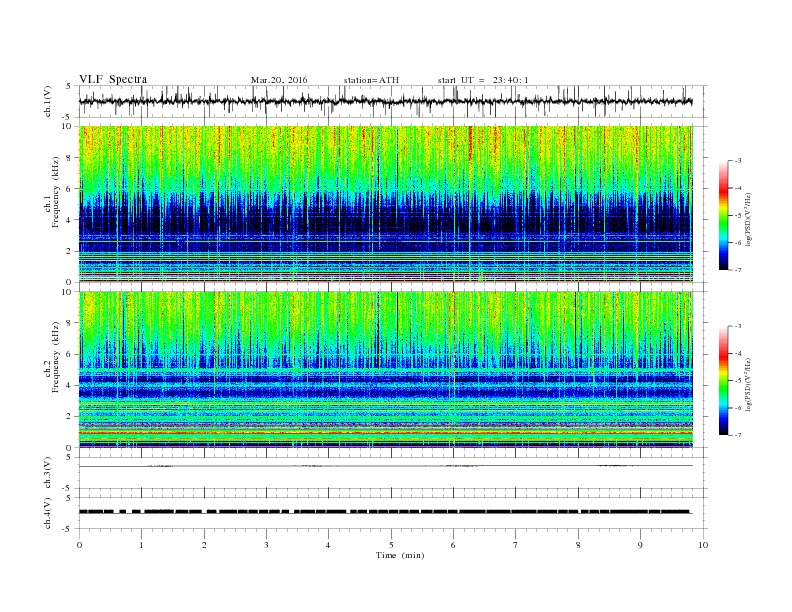Click the "6" kHz tick on ch.1 spectrogram
Screen dimensions: 792x612
pyautogui.click(x=70, y=189)
